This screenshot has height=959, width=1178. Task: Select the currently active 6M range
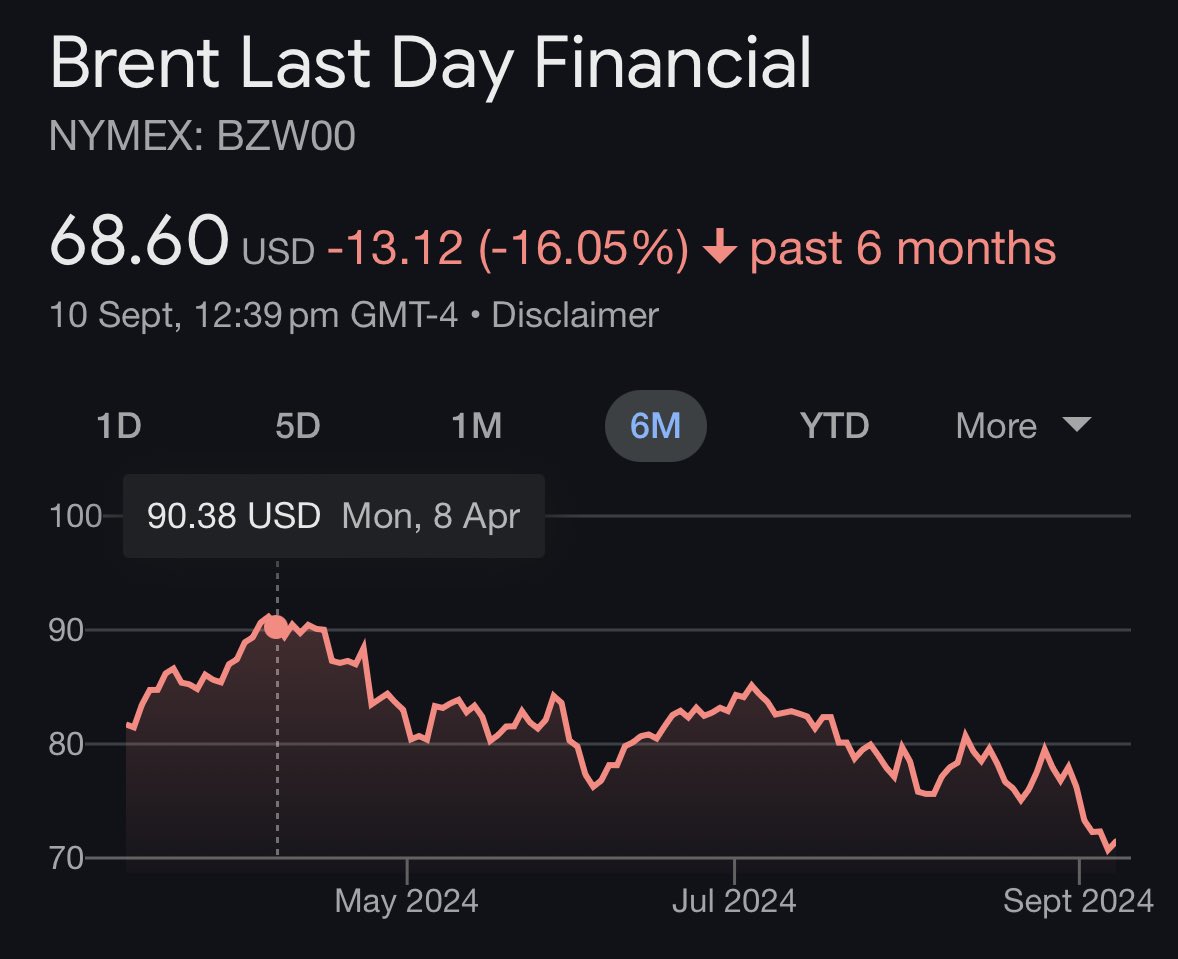655,425
